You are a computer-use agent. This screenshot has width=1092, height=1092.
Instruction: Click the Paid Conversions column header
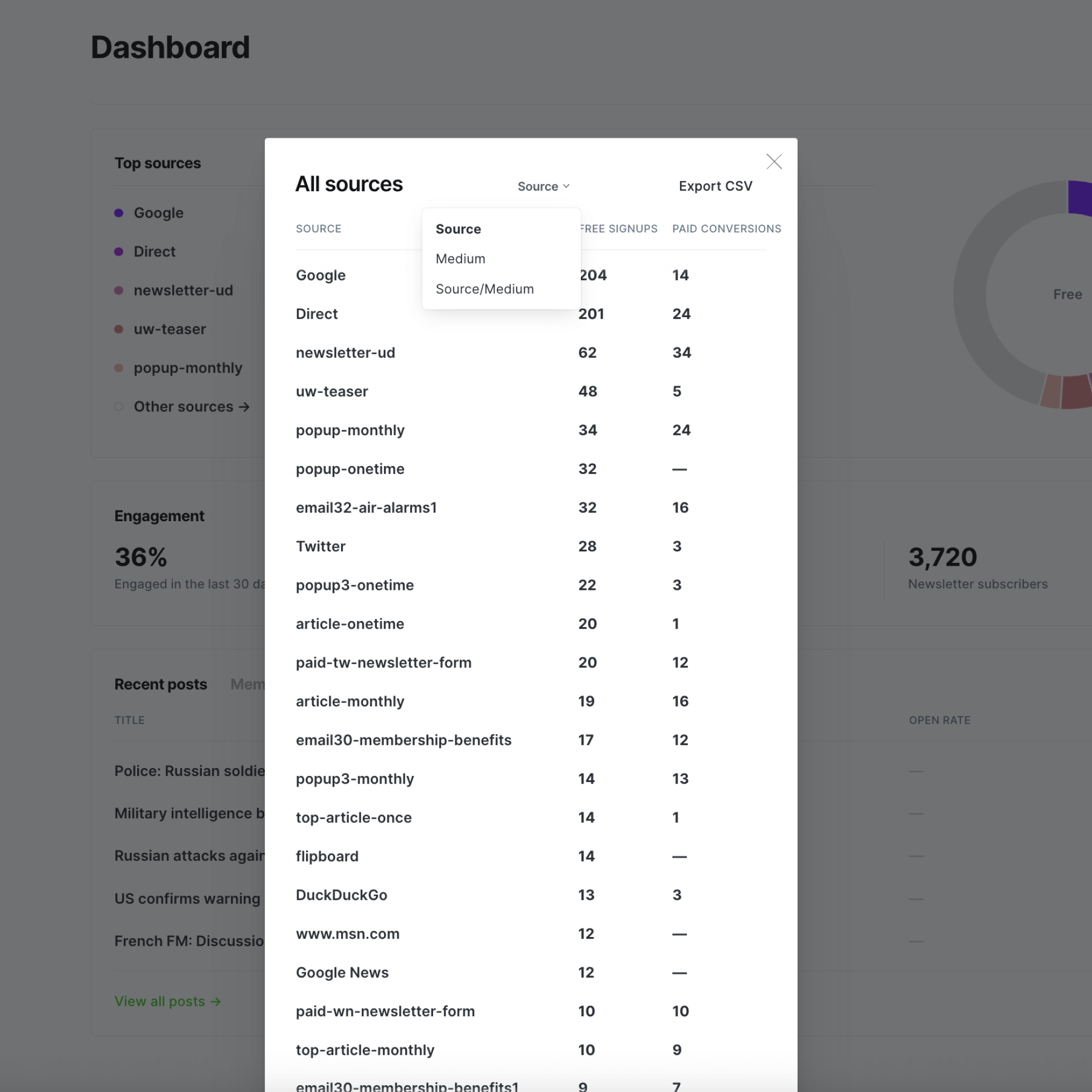(x=726, y=229)
